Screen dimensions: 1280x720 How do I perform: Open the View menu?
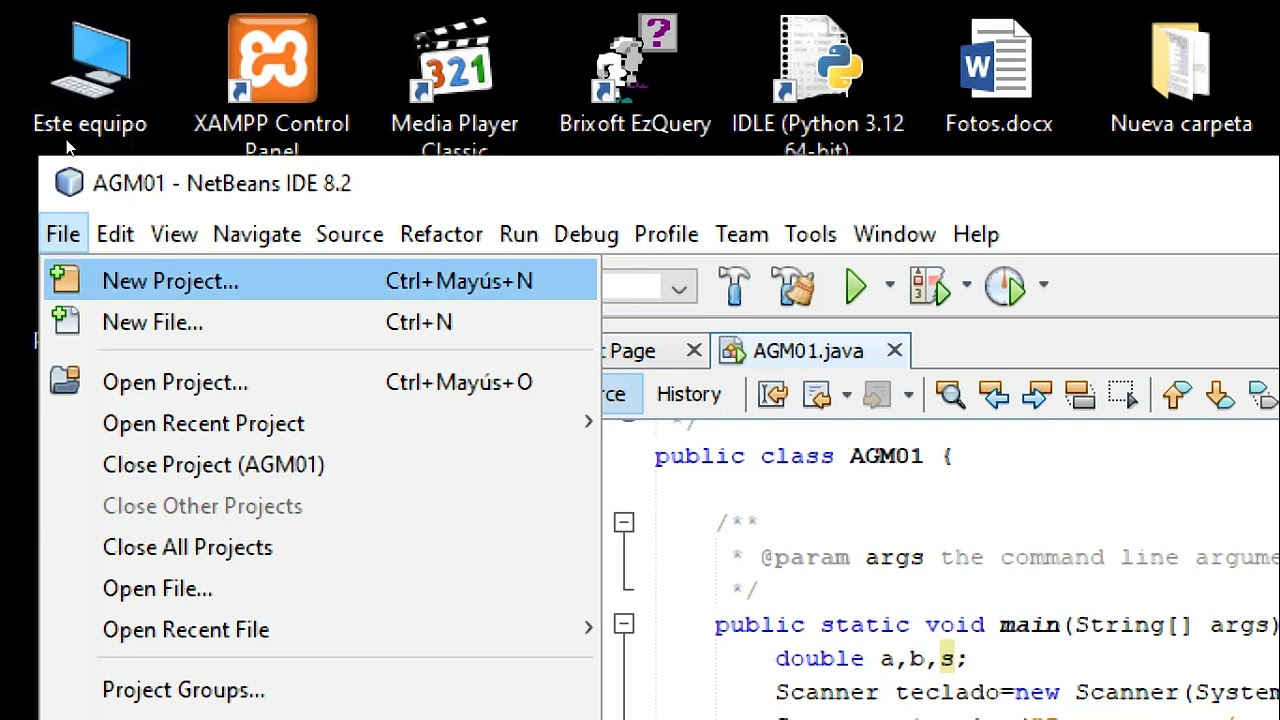[x=174, y=234]
